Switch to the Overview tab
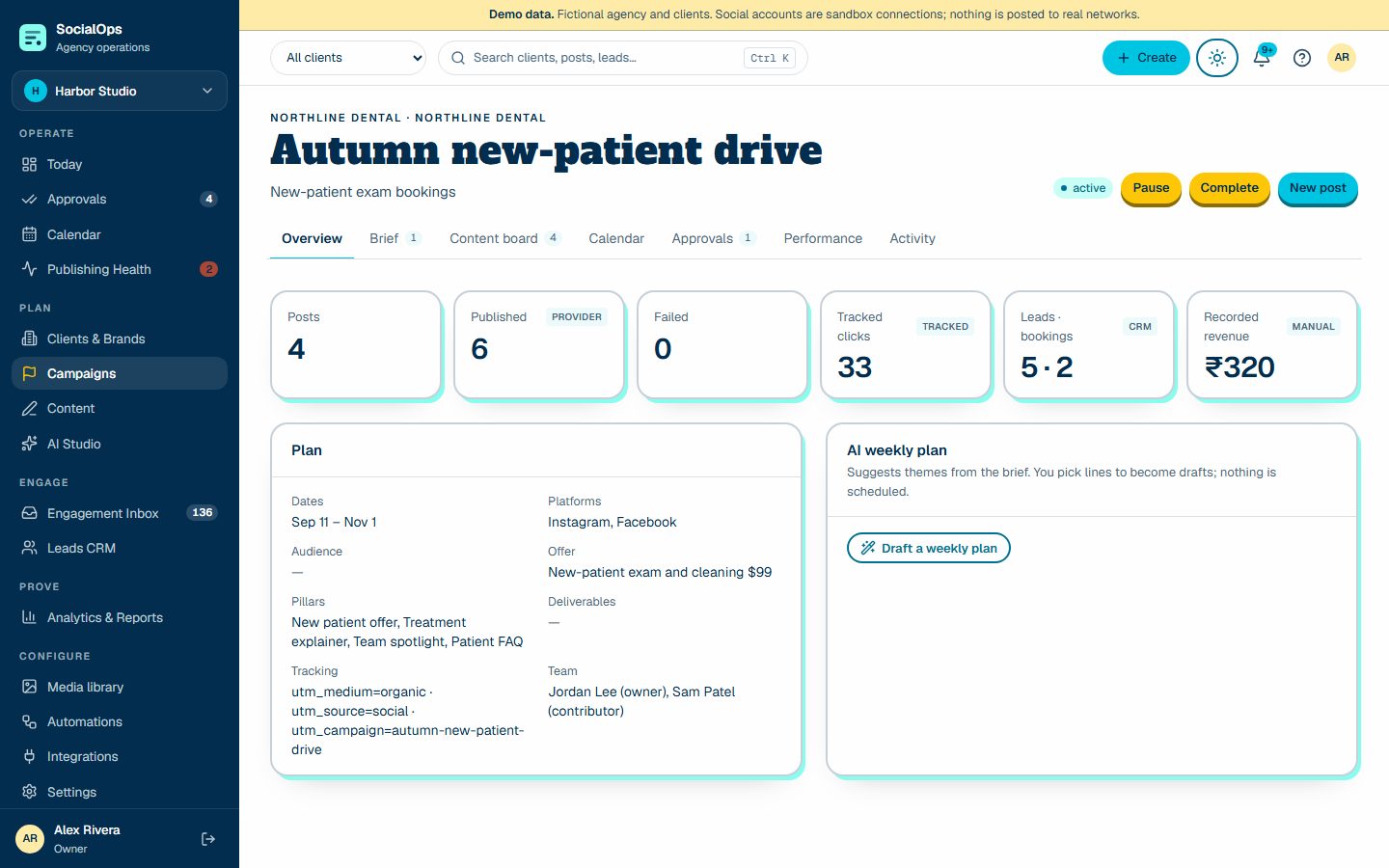Screen dimensions: 1389x868 coord(312,238)
